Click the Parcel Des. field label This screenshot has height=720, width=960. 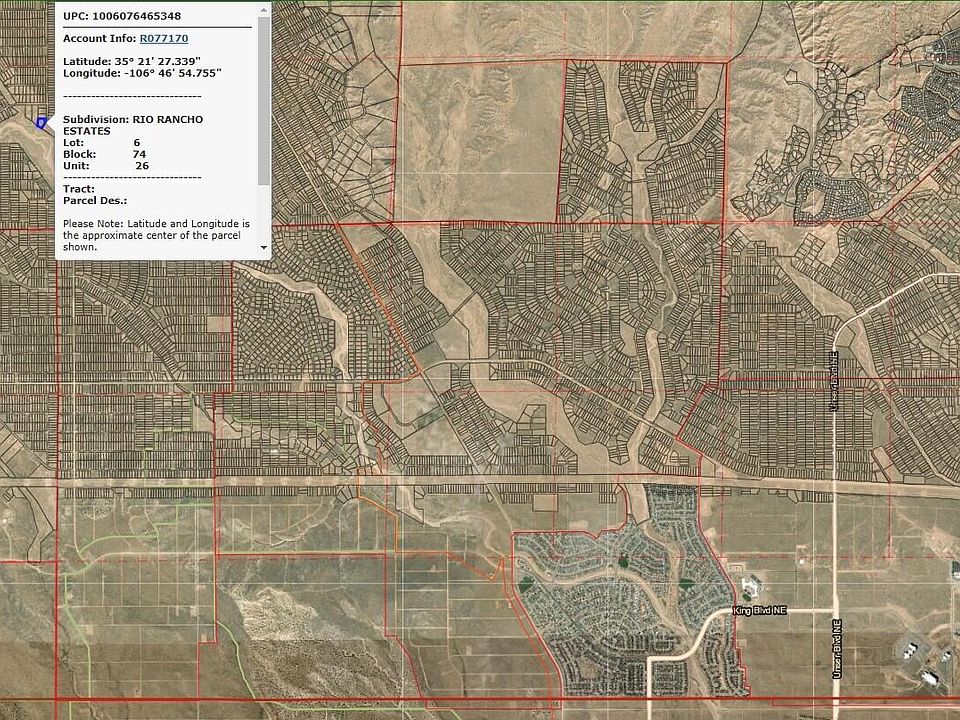88,200
